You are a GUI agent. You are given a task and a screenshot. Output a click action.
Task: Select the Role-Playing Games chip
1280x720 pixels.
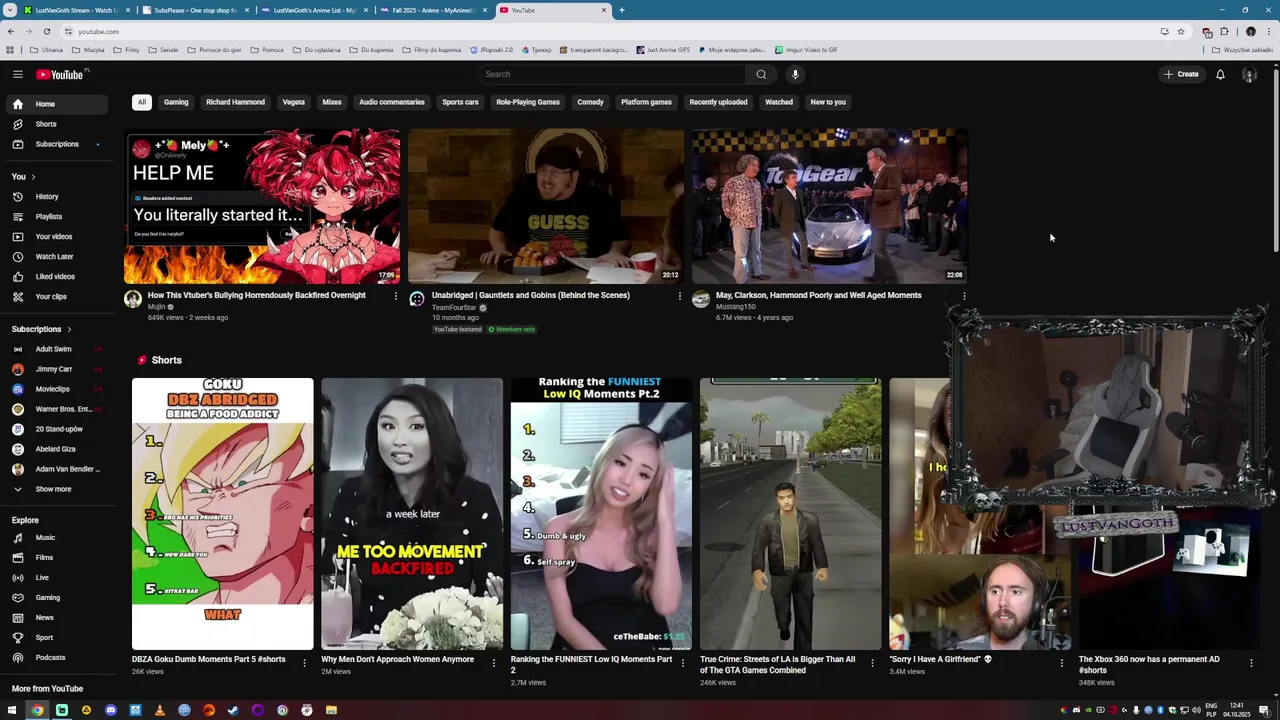[528, 102]
